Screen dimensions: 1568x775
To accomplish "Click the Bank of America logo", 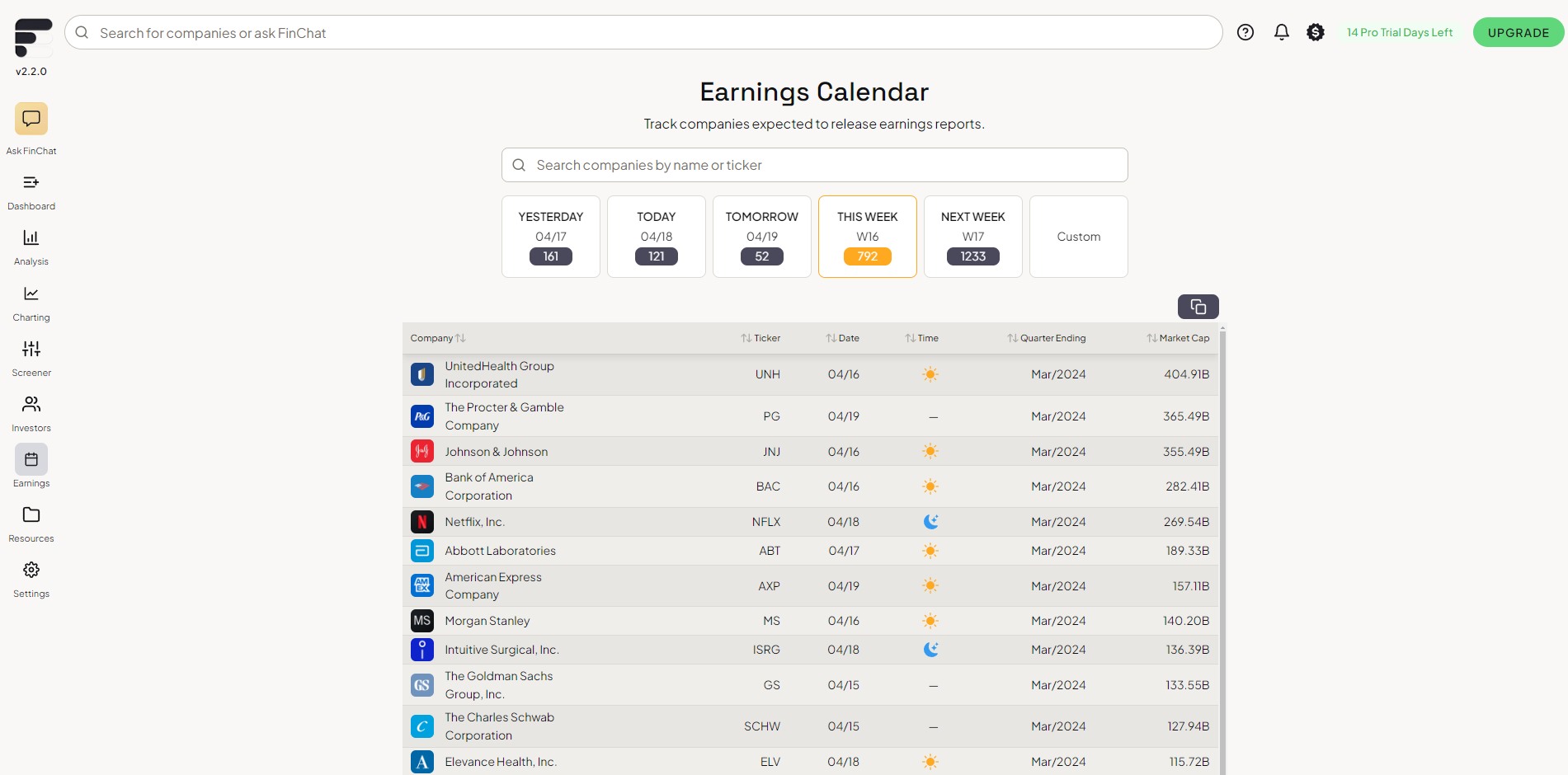I will 422,486.
